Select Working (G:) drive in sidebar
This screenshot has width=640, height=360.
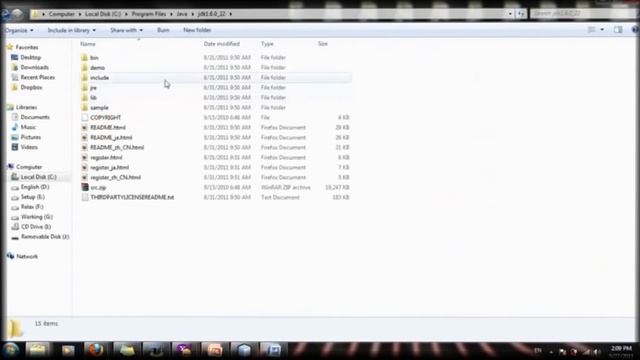37,217
